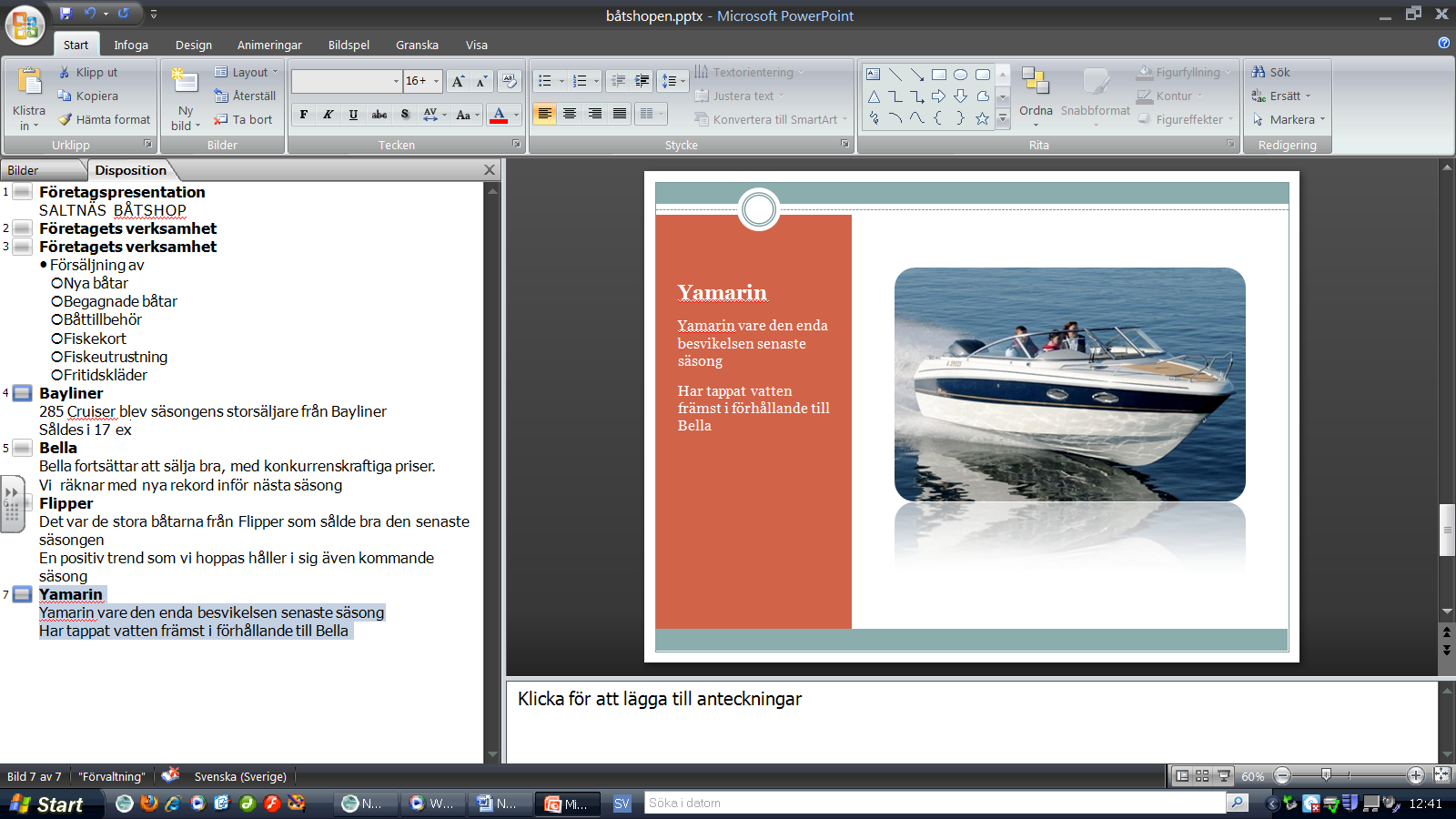Open the font color dropdown arrow
The height and width of the screenshot is (819, 1456).
coord(516,115)
